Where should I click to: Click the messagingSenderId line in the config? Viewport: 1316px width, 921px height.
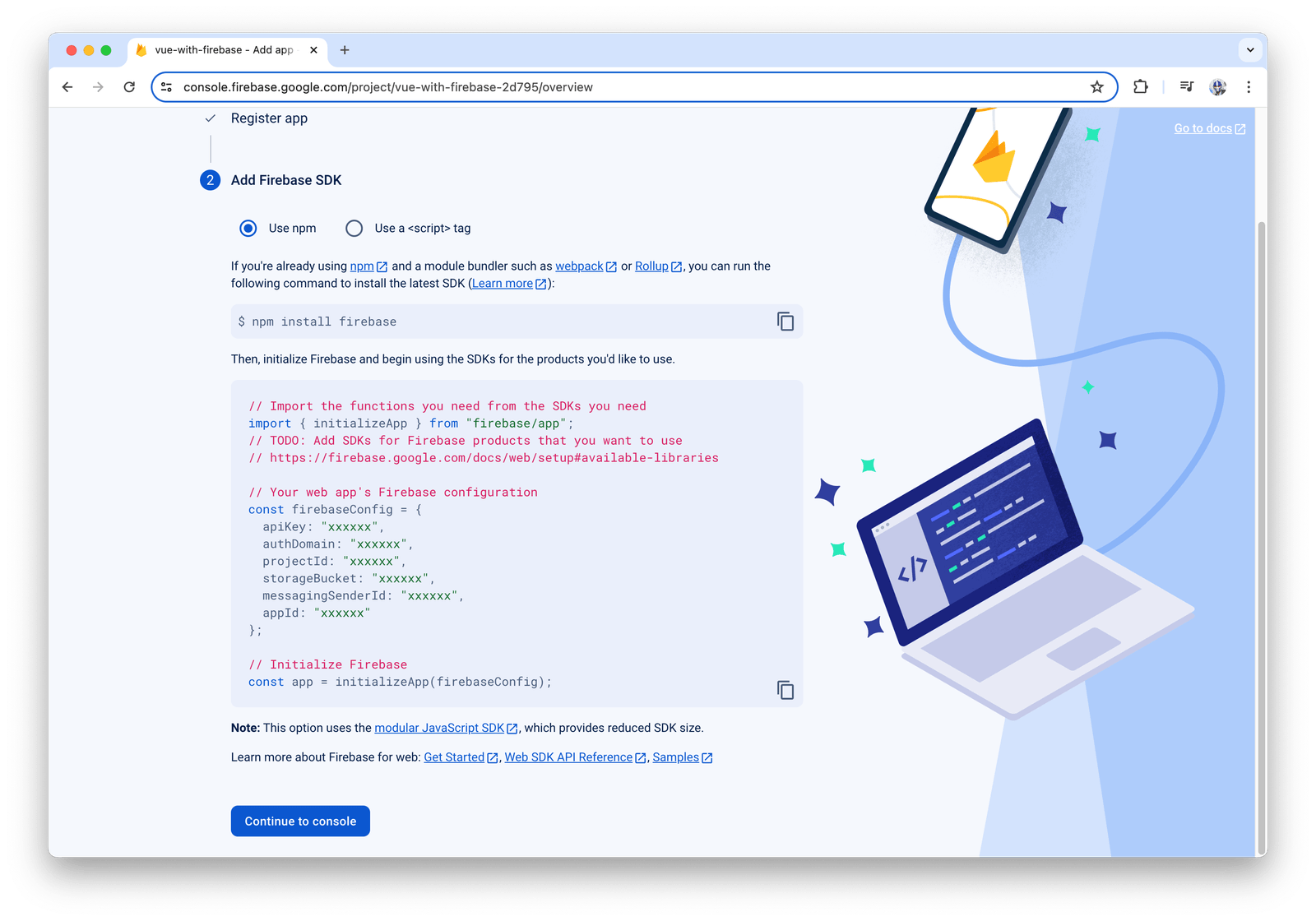pos(364,596)
